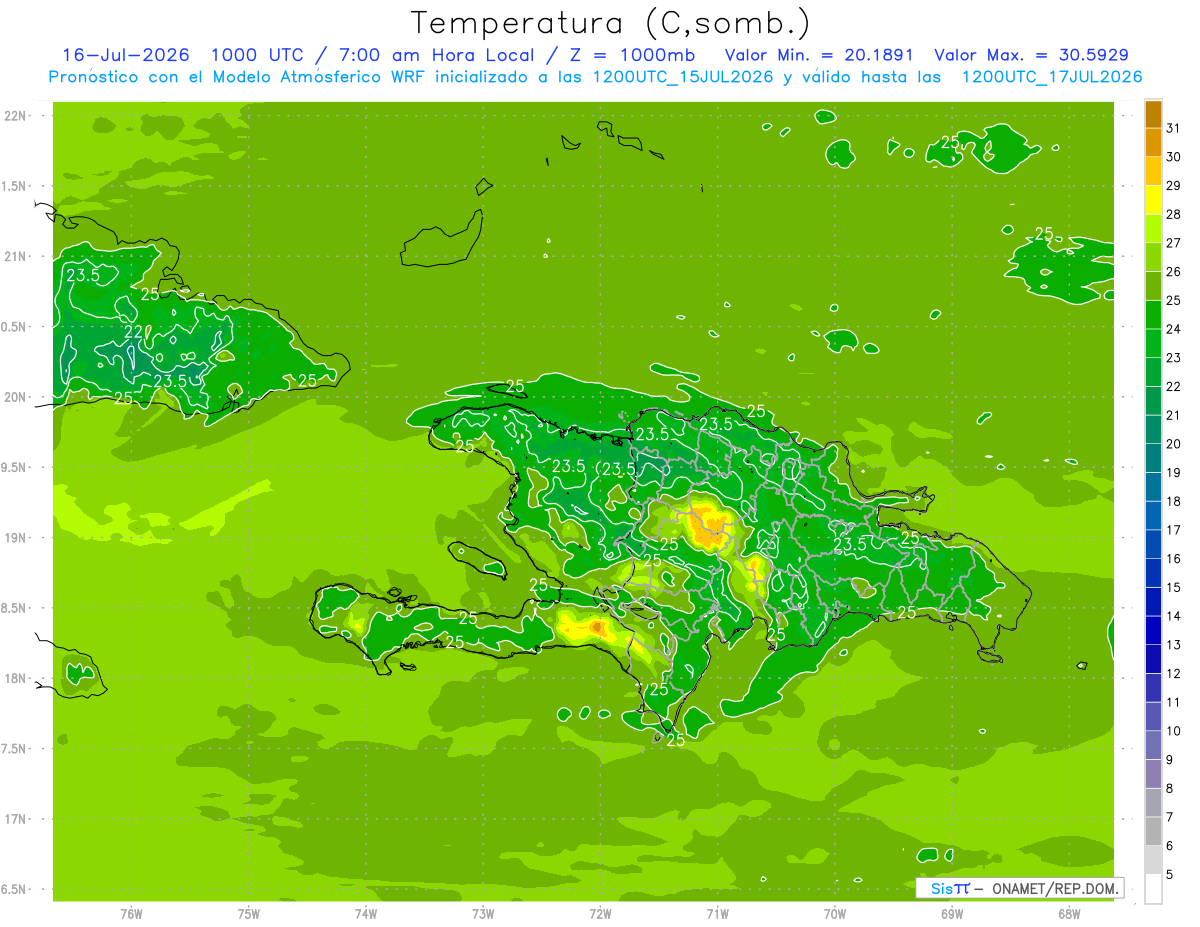Click the "75W" longitude axis label
Viewport: 1200px width, 927px height.
pos(249,913)
